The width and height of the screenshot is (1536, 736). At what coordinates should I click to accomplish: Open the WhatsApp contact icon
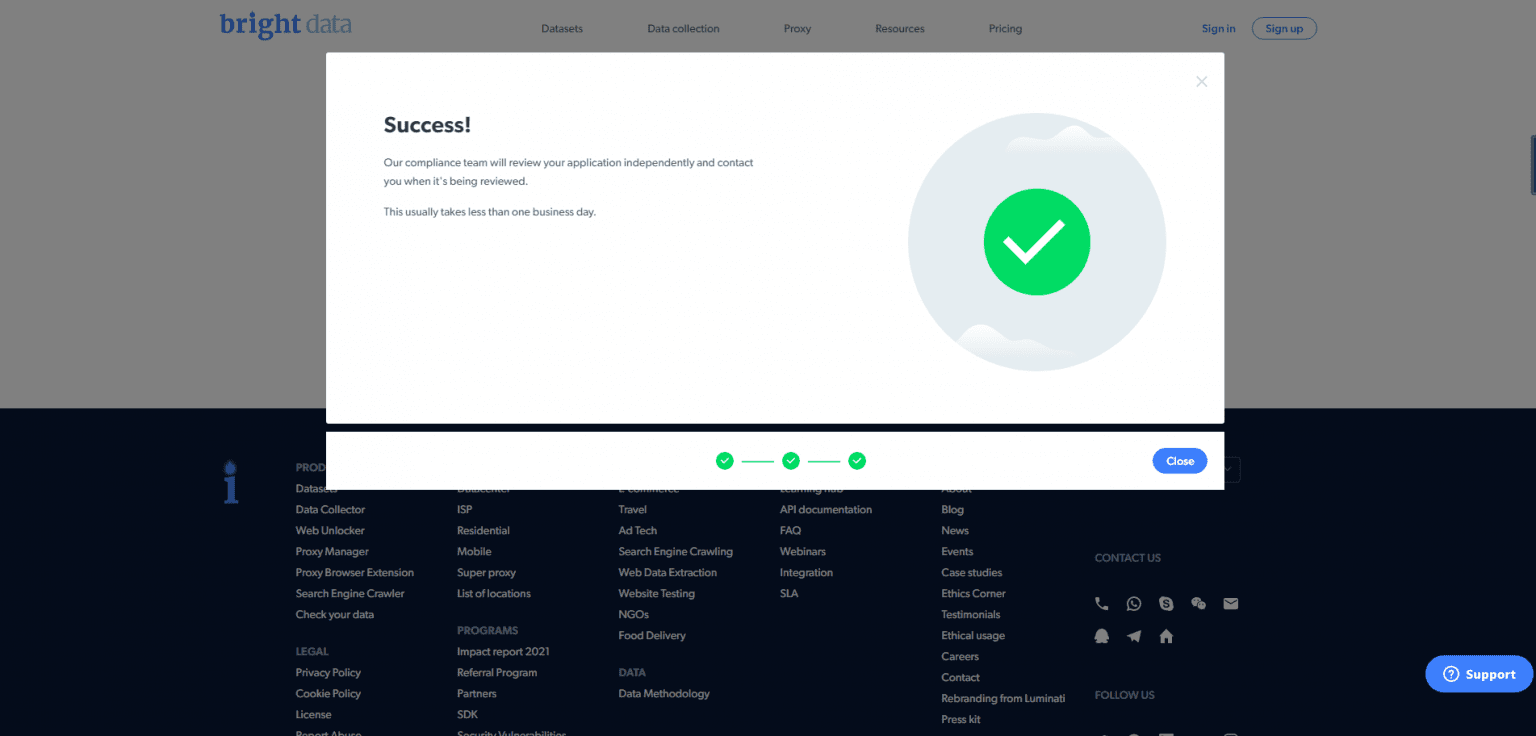point(1133,603)
